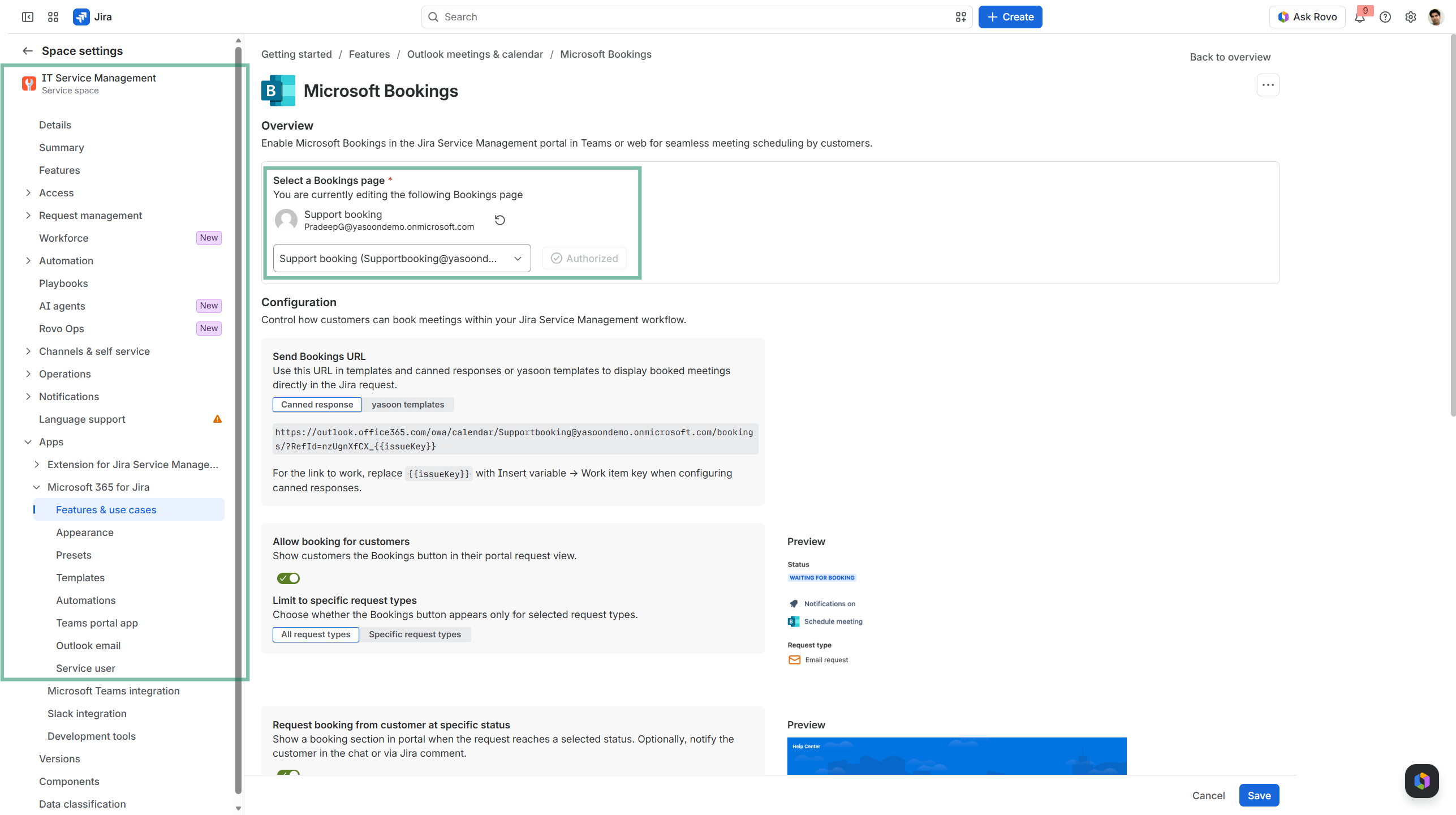
Task: Click the Help Center preview thumbnail
Action: coord(957,756)
